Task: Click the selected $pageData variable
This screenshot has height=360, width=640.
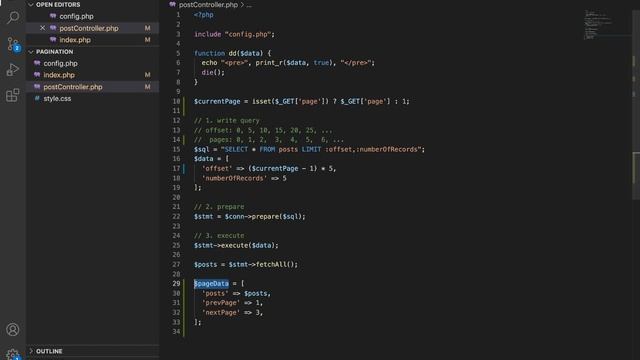Action: [211, 284]
